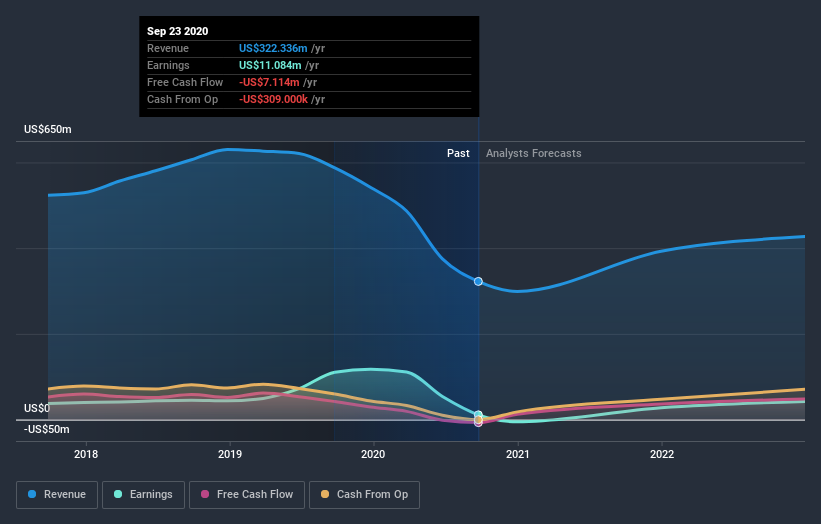Select the 2018 x-axis label

pos(86,454)
